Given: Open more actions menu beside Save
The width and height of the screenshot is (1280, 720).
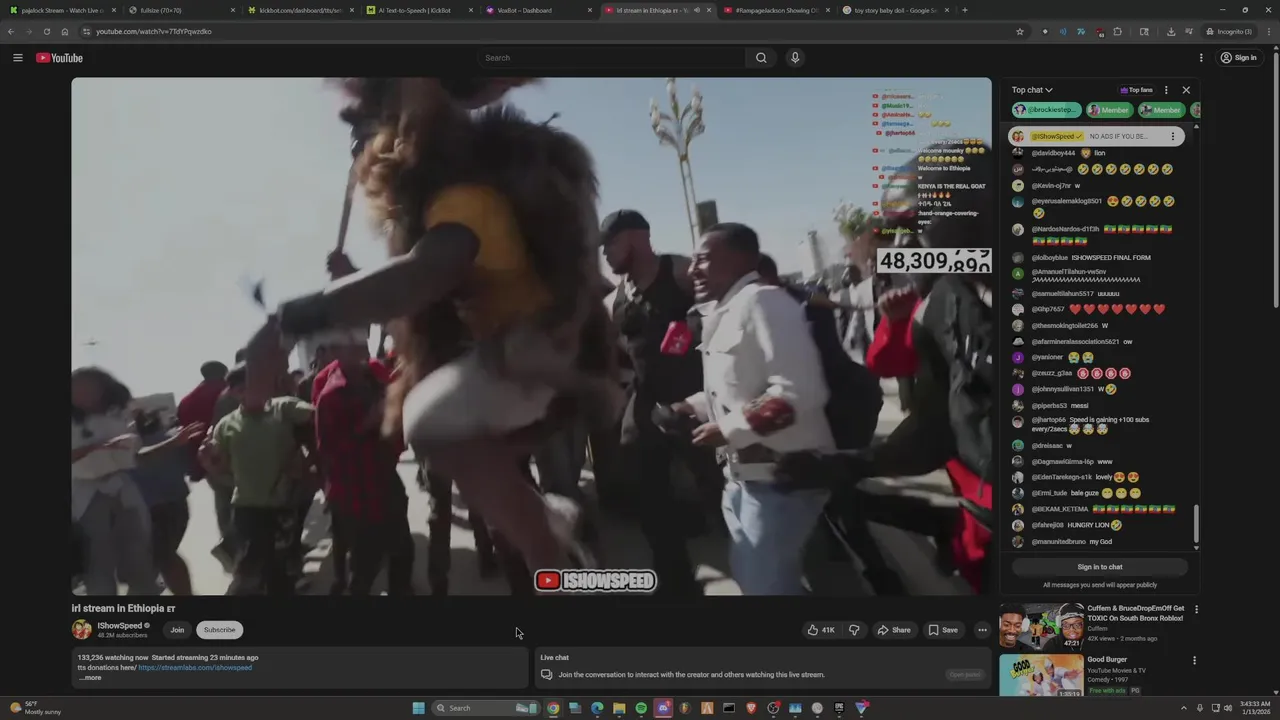Looking at the screenshot, I should point(982,630).
